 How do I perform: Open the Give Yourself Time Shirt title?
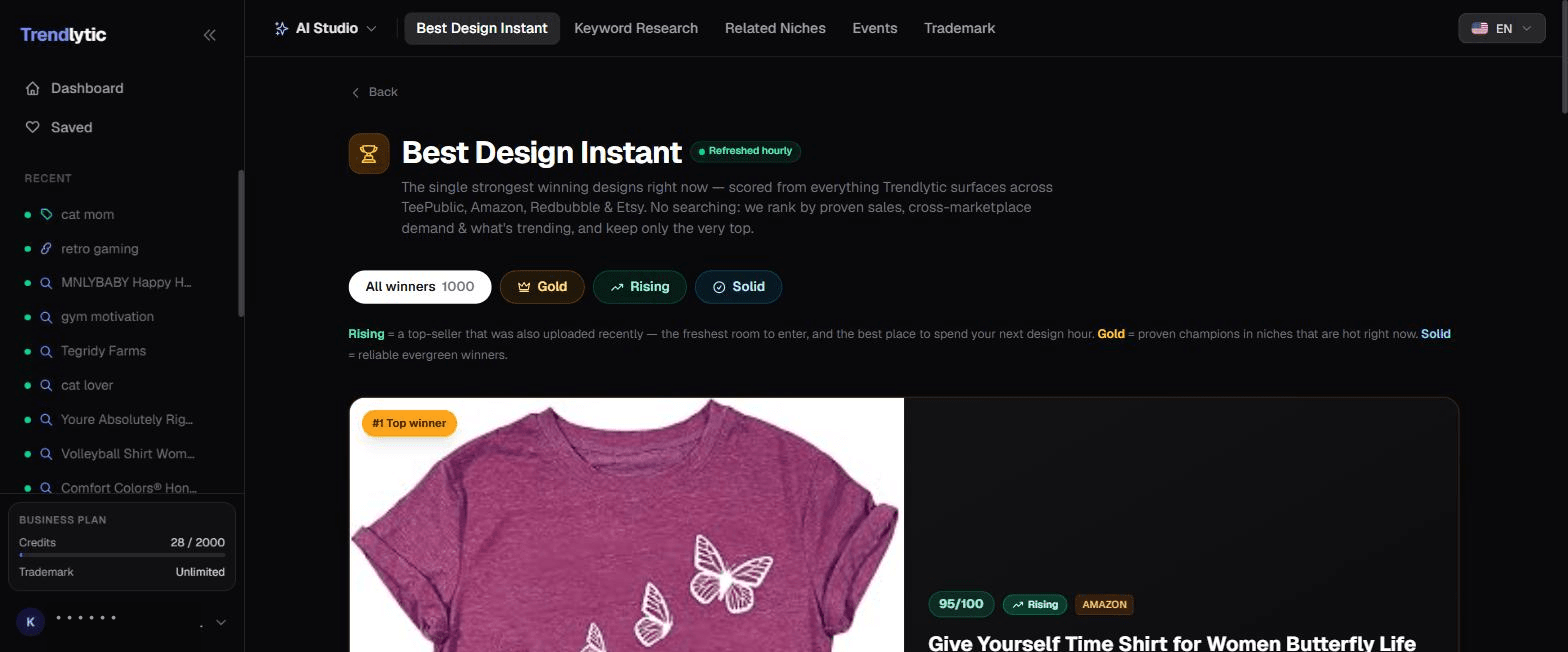pyautogui.click(x=1172, y=643)
